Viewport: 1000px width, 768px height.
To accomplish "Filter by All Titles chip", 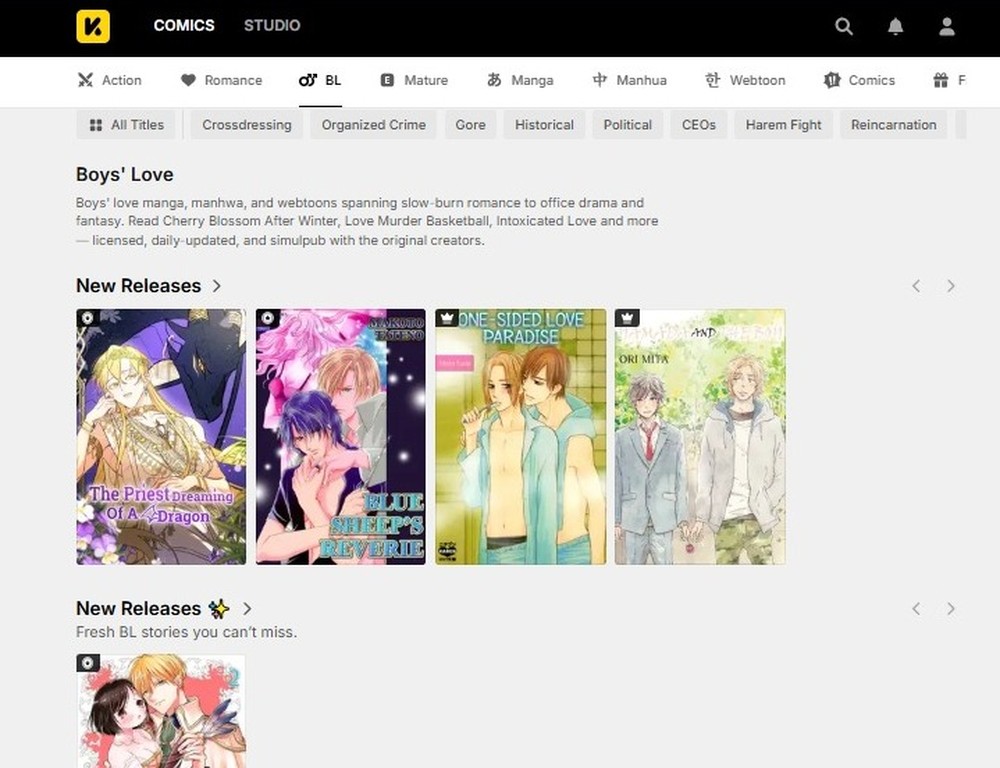I will pyautogui.click(x=127, y=125).
